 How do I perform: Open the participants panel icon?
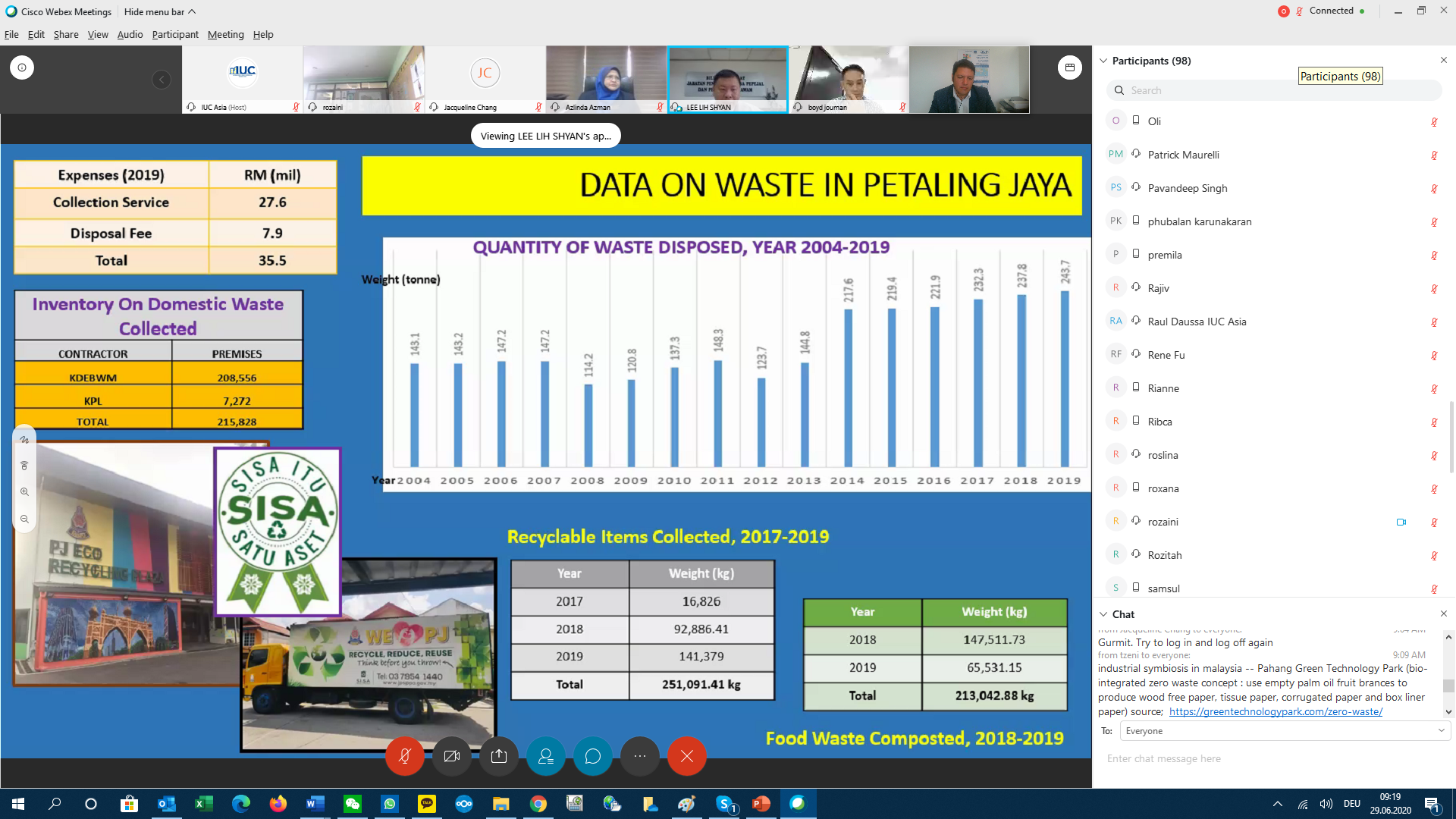546,755
